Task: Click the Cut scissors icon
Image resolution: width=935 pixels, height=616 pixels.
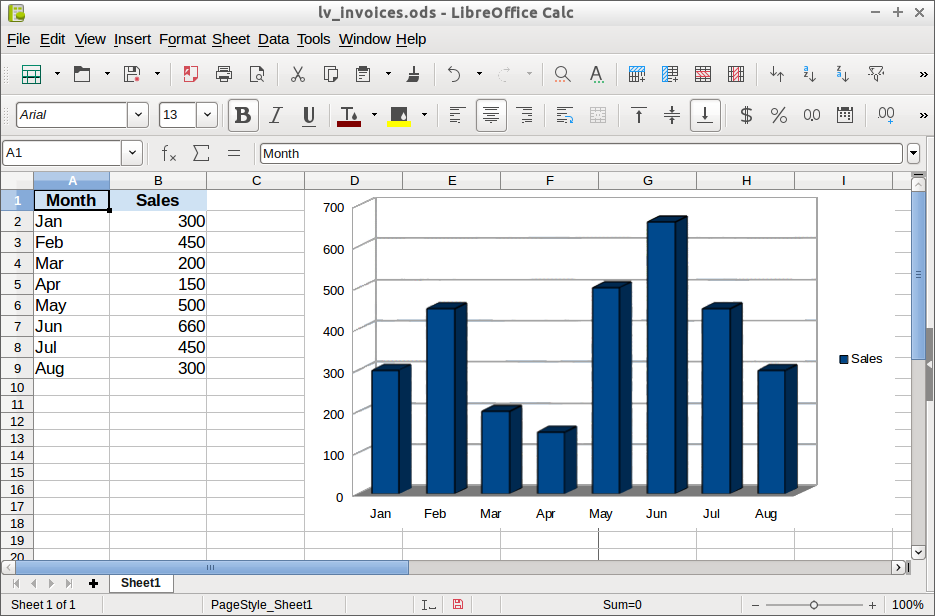Action: 297,74
